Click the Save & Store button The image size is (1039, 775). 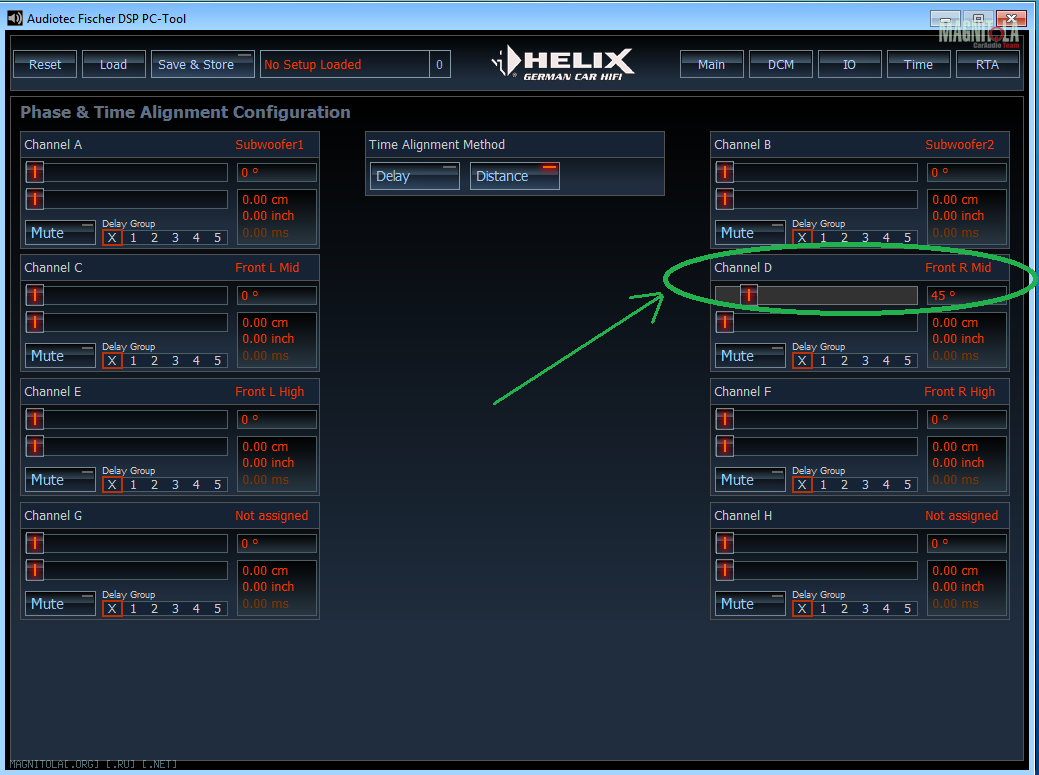tap(203, 64)
